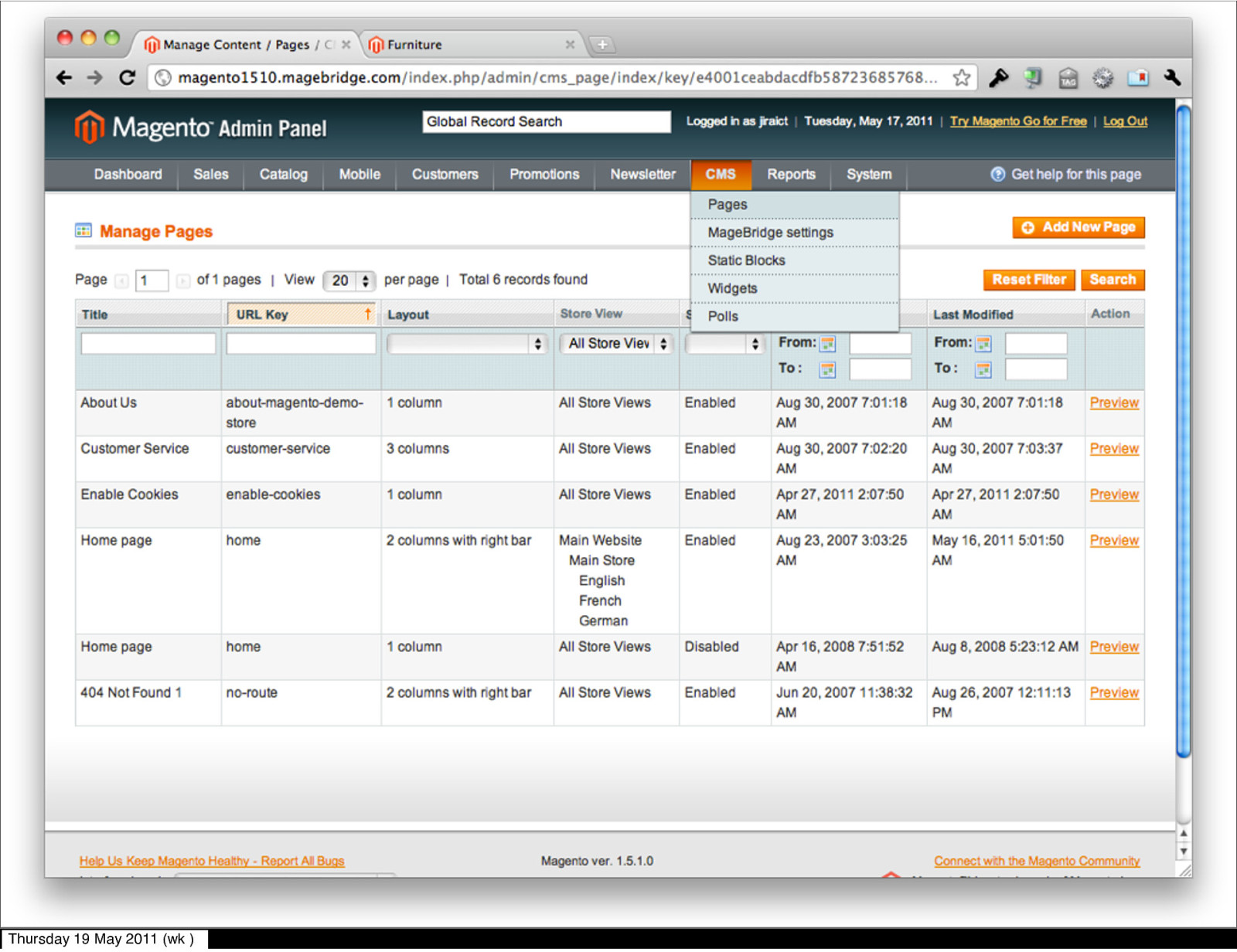Image resolution: width=1237 pixels, height=952 pixels.
Task: Click Try Magento Go for Free link
Action: click(x=1018, y=121)
